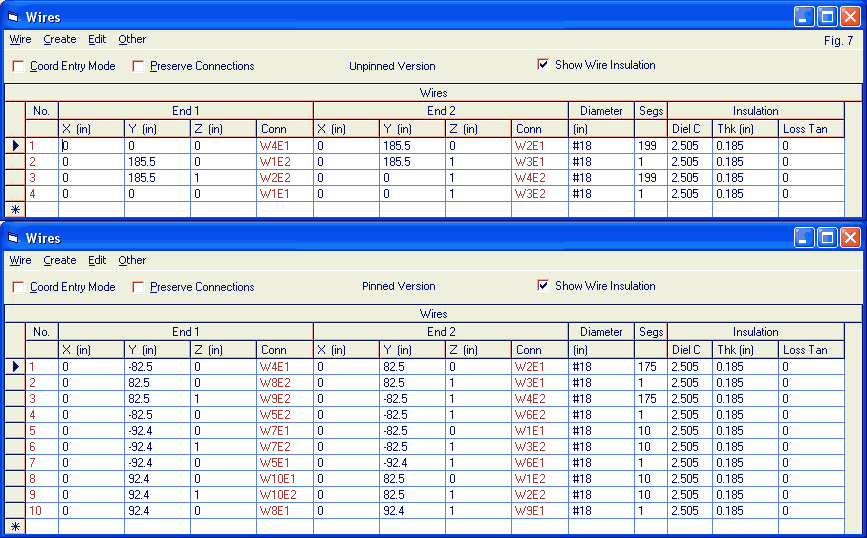Click W6E1 connection in Pinned wire 7
The image size is (867, 538).
tap(540, 463)
